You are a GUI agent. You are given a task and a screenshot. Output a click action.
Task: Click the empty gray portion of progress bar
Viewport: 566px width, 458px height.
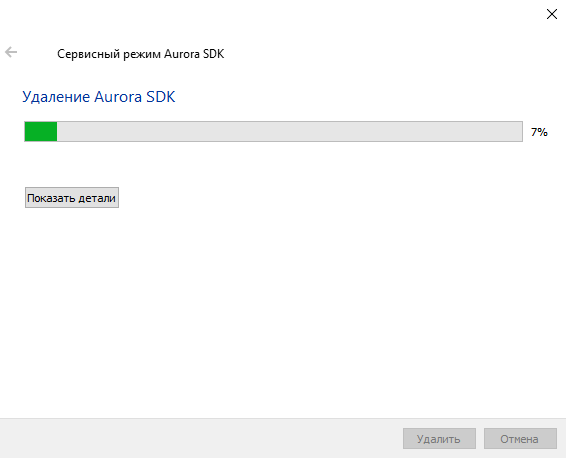[289, 131]
